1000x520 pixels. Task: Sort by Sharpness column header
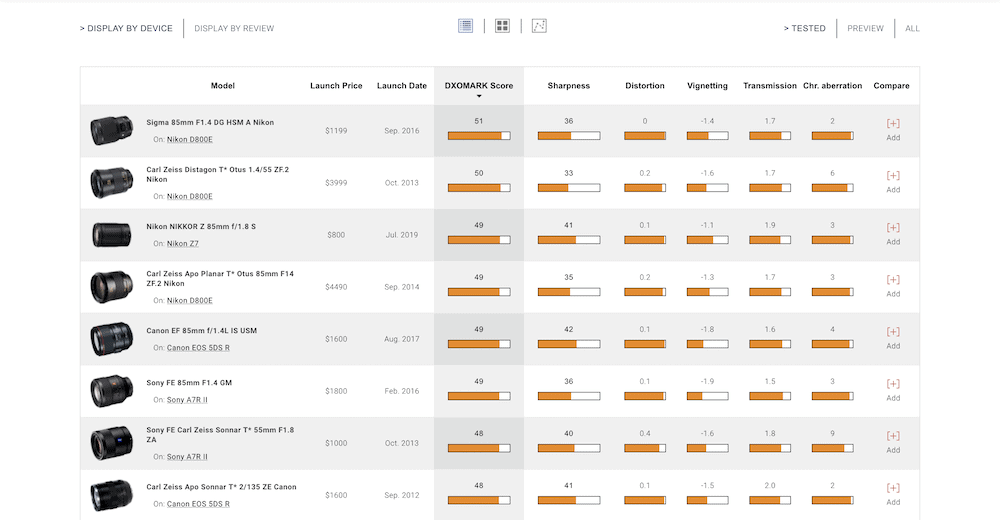click(568, 86)
